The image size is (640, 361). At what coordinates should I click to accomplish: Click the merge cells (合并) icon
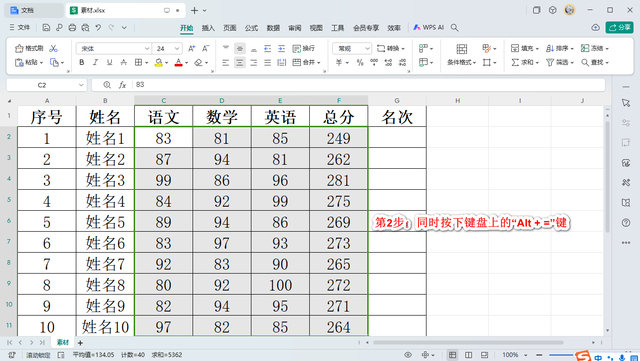click(297, 62)
